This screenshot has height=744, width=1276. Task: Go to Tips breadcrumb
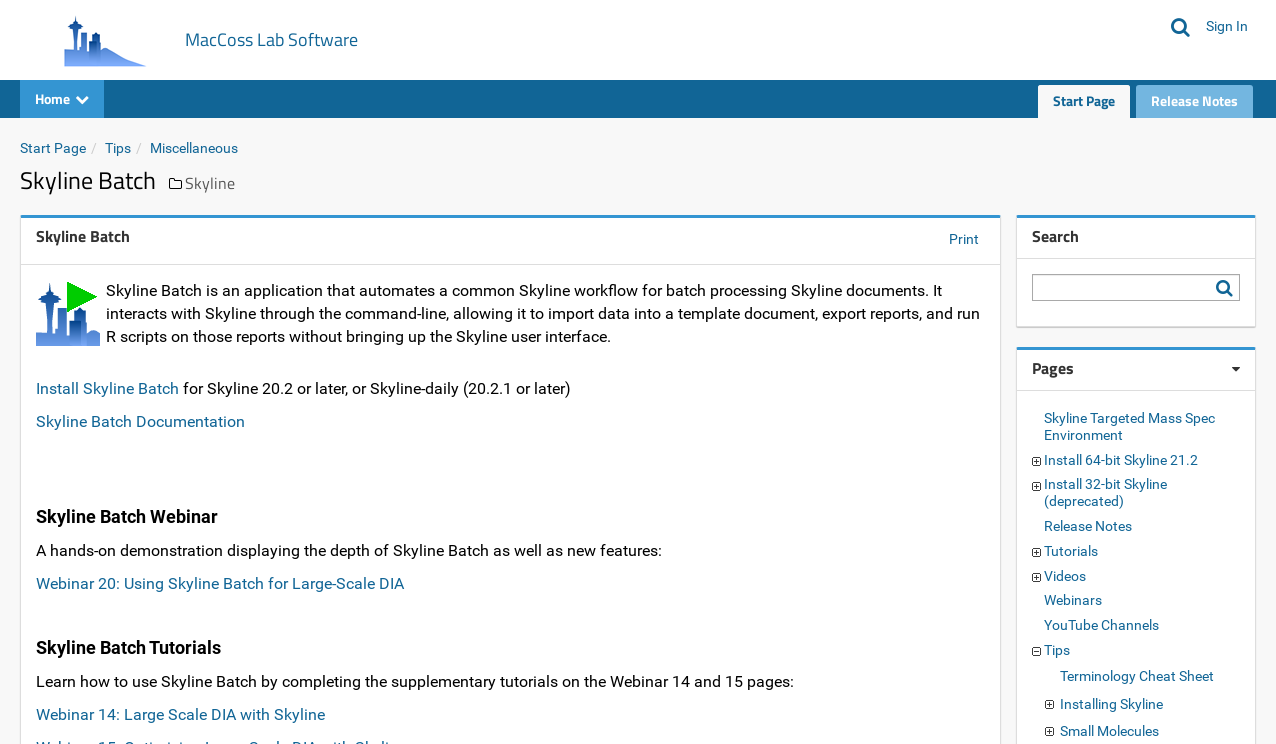(118, 148)
